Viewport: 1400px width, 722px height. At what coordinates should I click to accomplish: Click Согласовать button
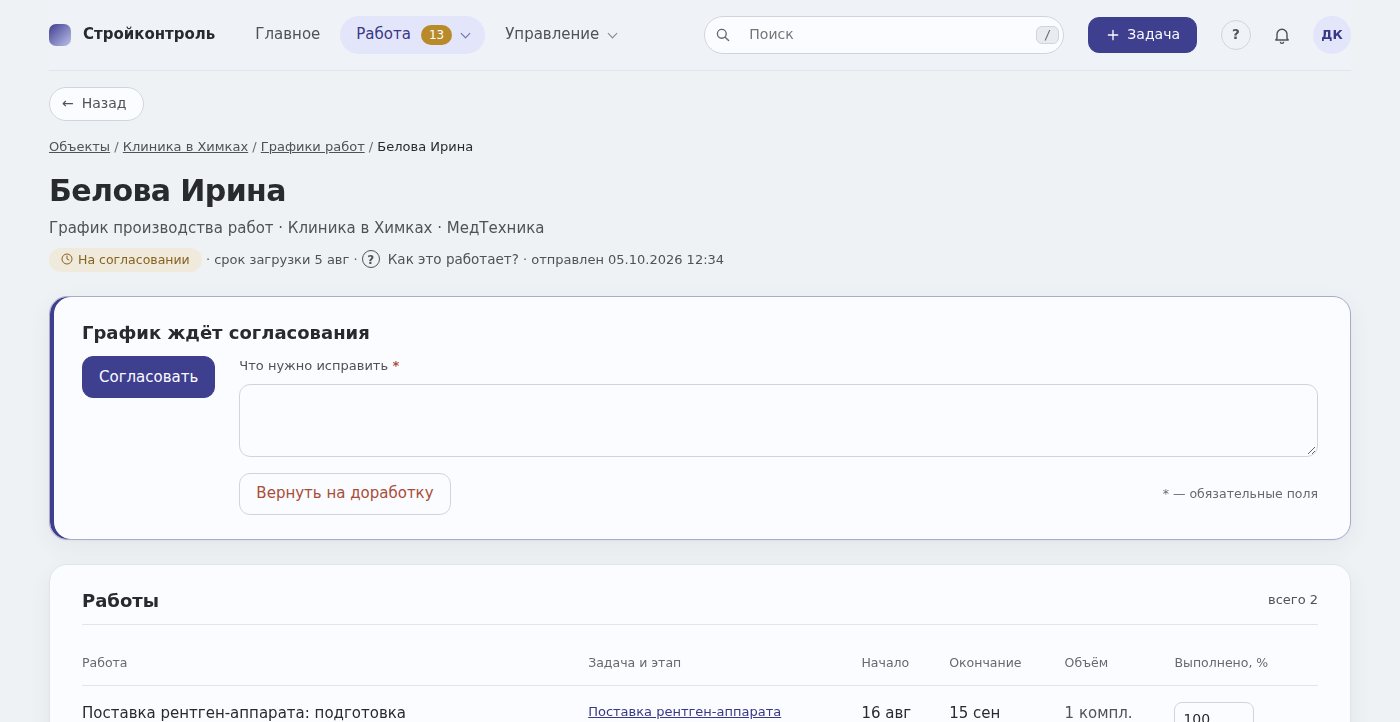click(x=148, y=377)
